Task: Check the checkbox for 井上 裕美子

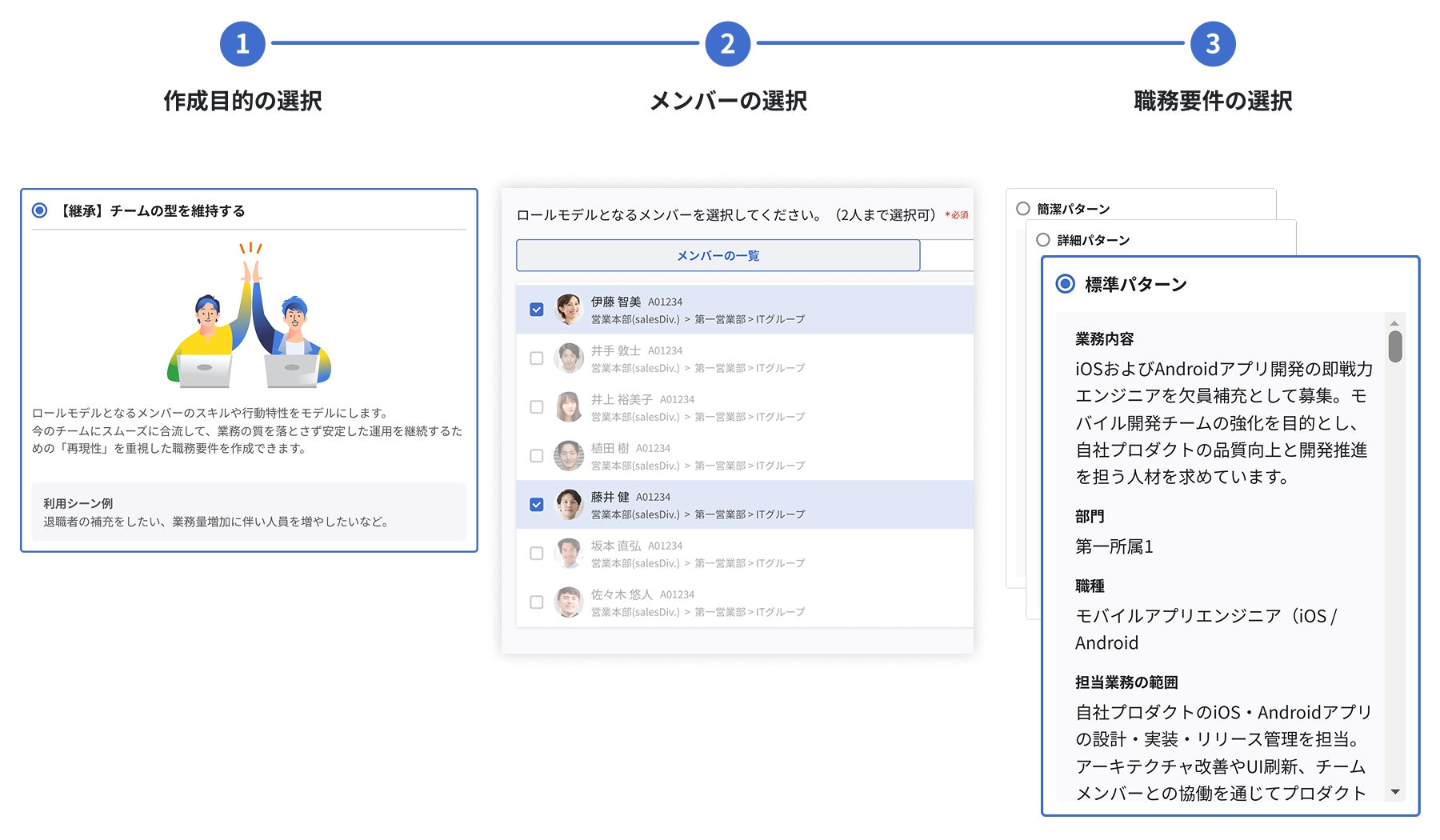Action: [537, 407]
